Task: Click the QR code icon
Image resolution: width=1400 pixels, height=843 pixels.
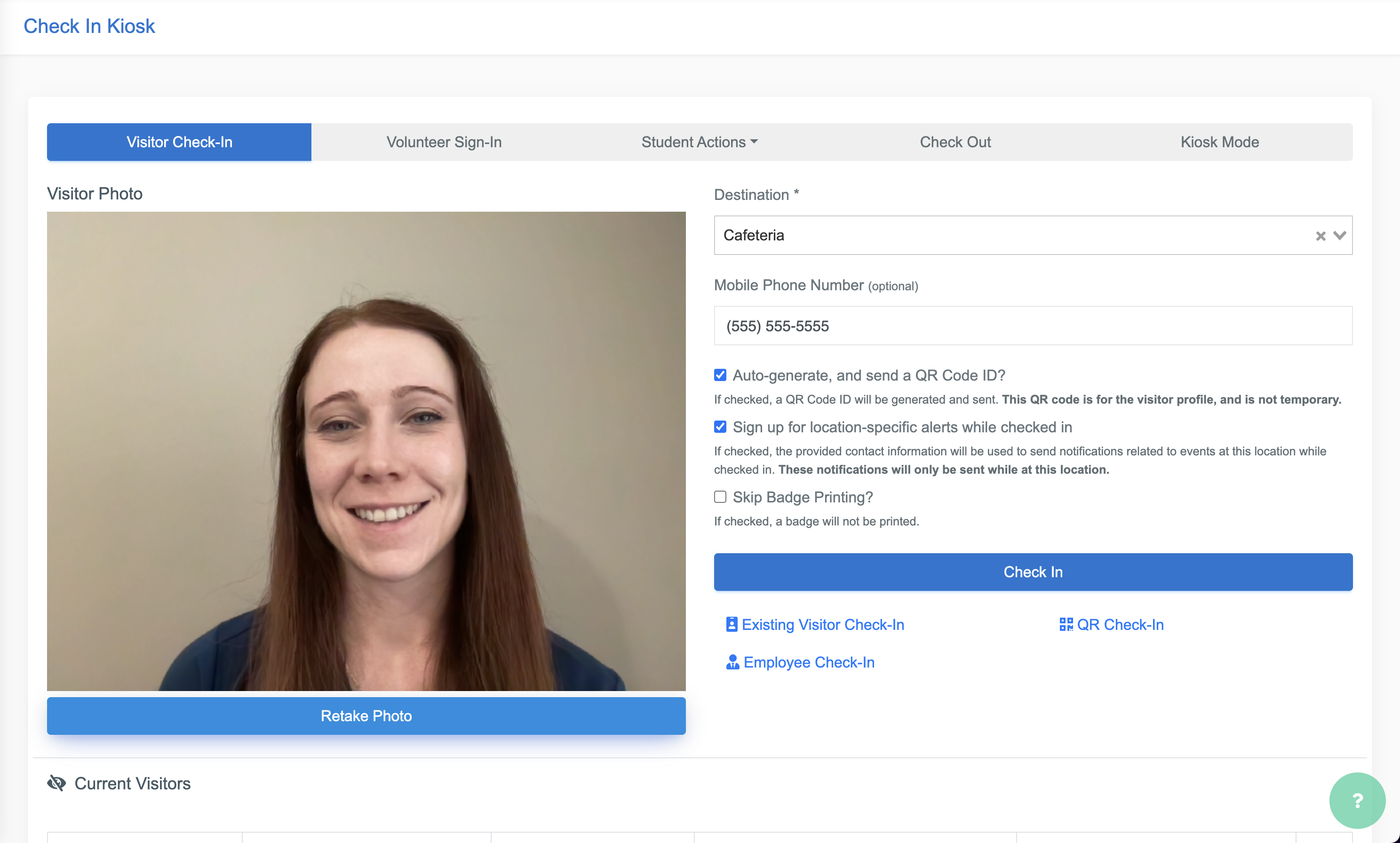Action: [1066, 624]
